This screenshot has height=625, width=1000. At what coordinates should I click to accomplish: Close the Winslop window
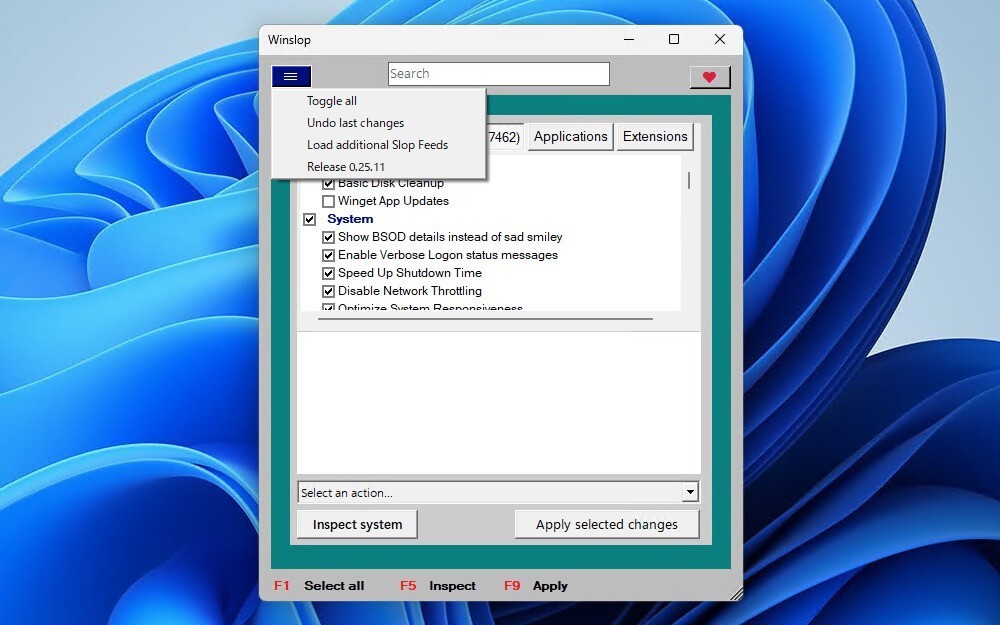click(720, 40)
